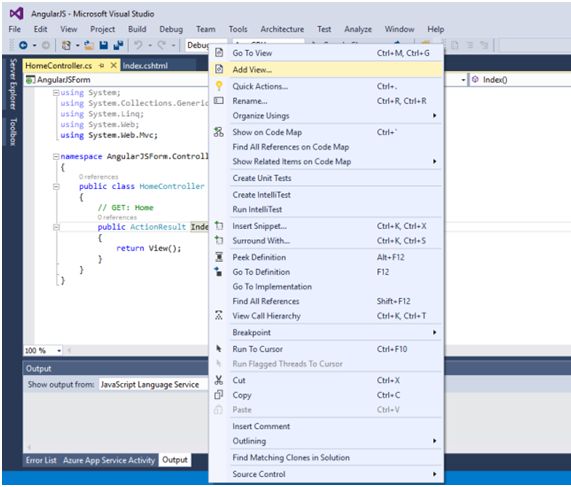Open the Azure App Service Activity tab
571x487 pixels.
(x=109, y=460)
